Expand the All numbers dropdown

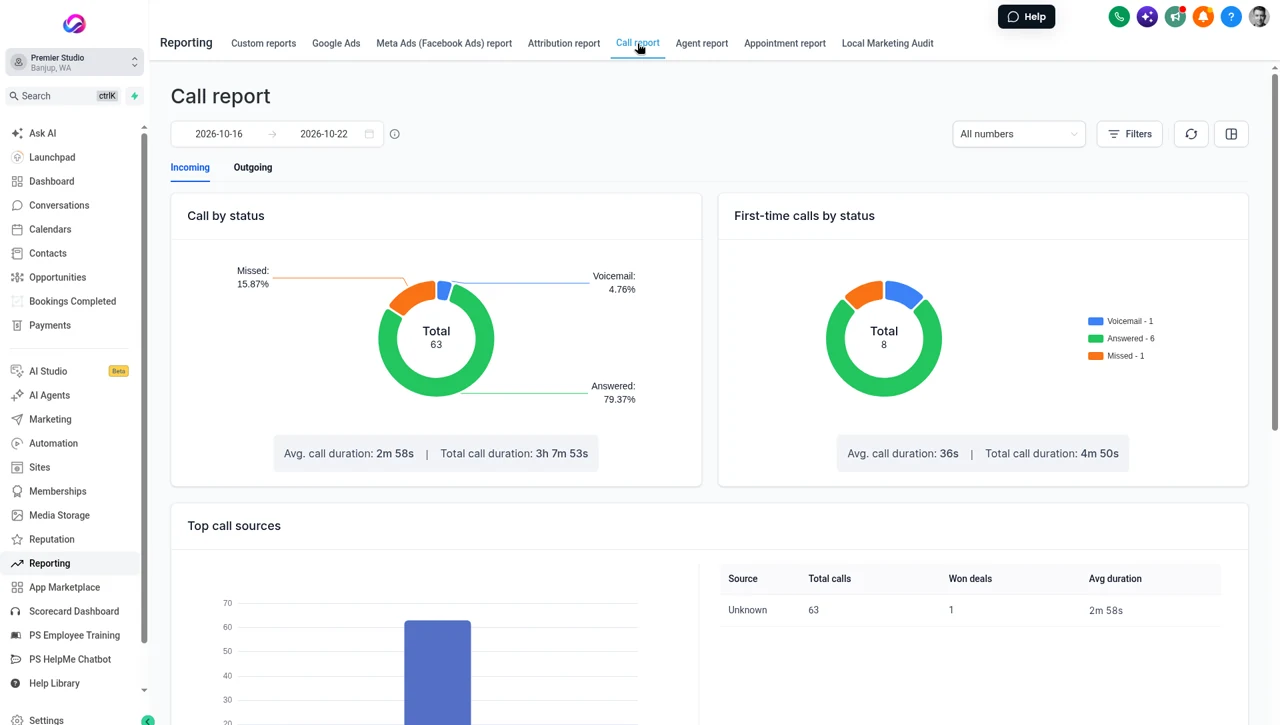1019,134
